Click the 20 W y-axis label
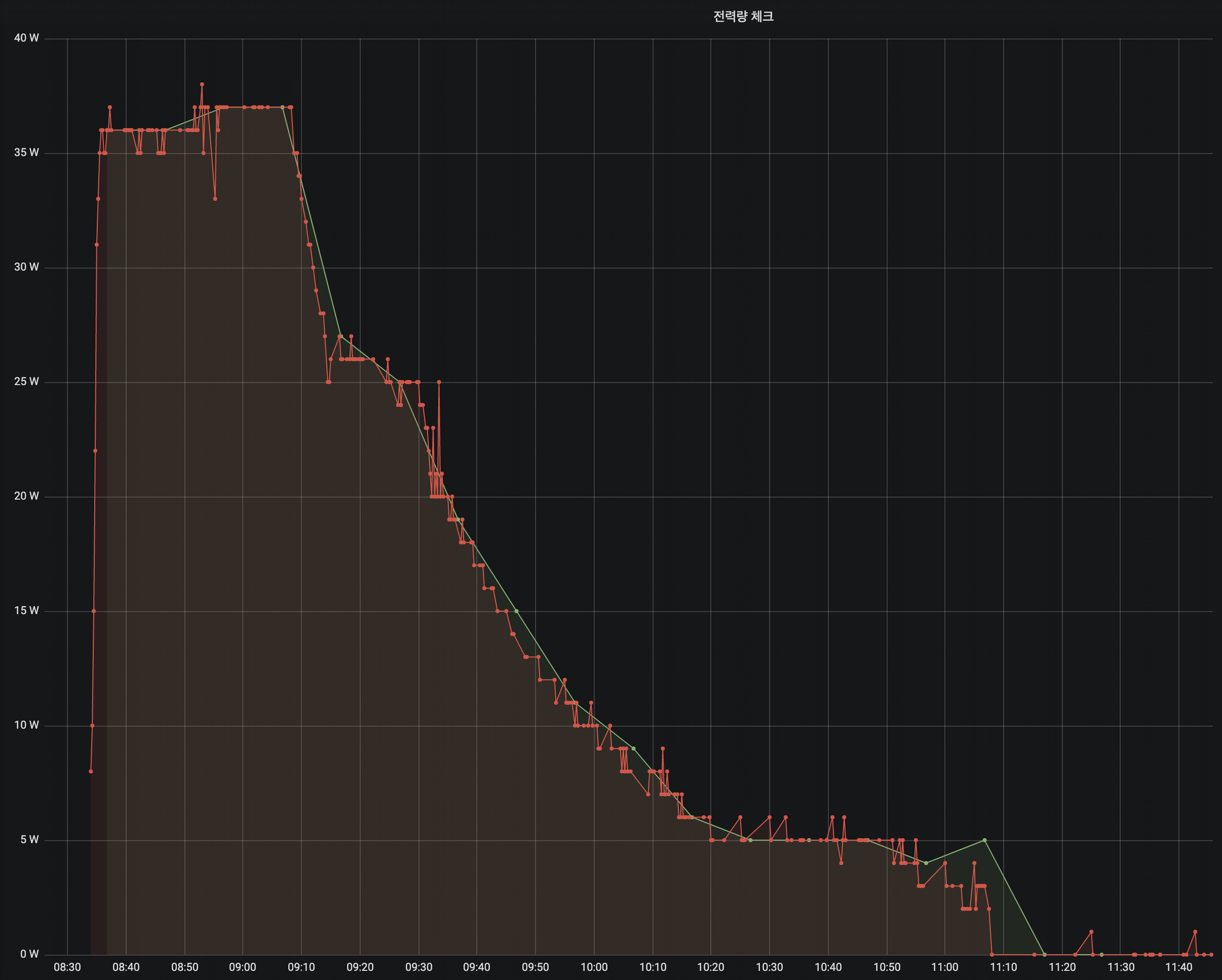Image resolution: width=1222 pixels, height=980 pixels. point(27,496)
